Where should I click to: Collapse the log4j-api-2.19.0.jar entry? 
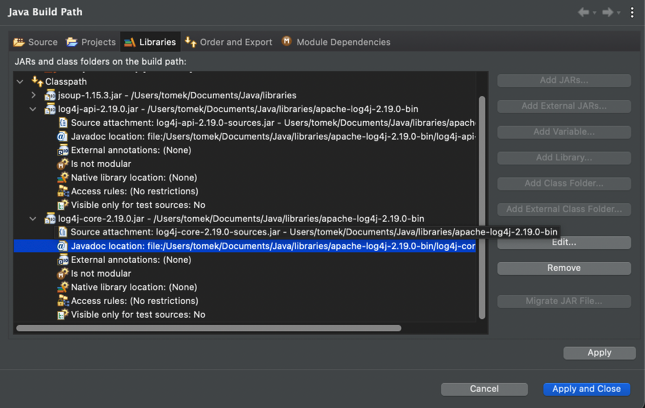[x=34, y=109]
